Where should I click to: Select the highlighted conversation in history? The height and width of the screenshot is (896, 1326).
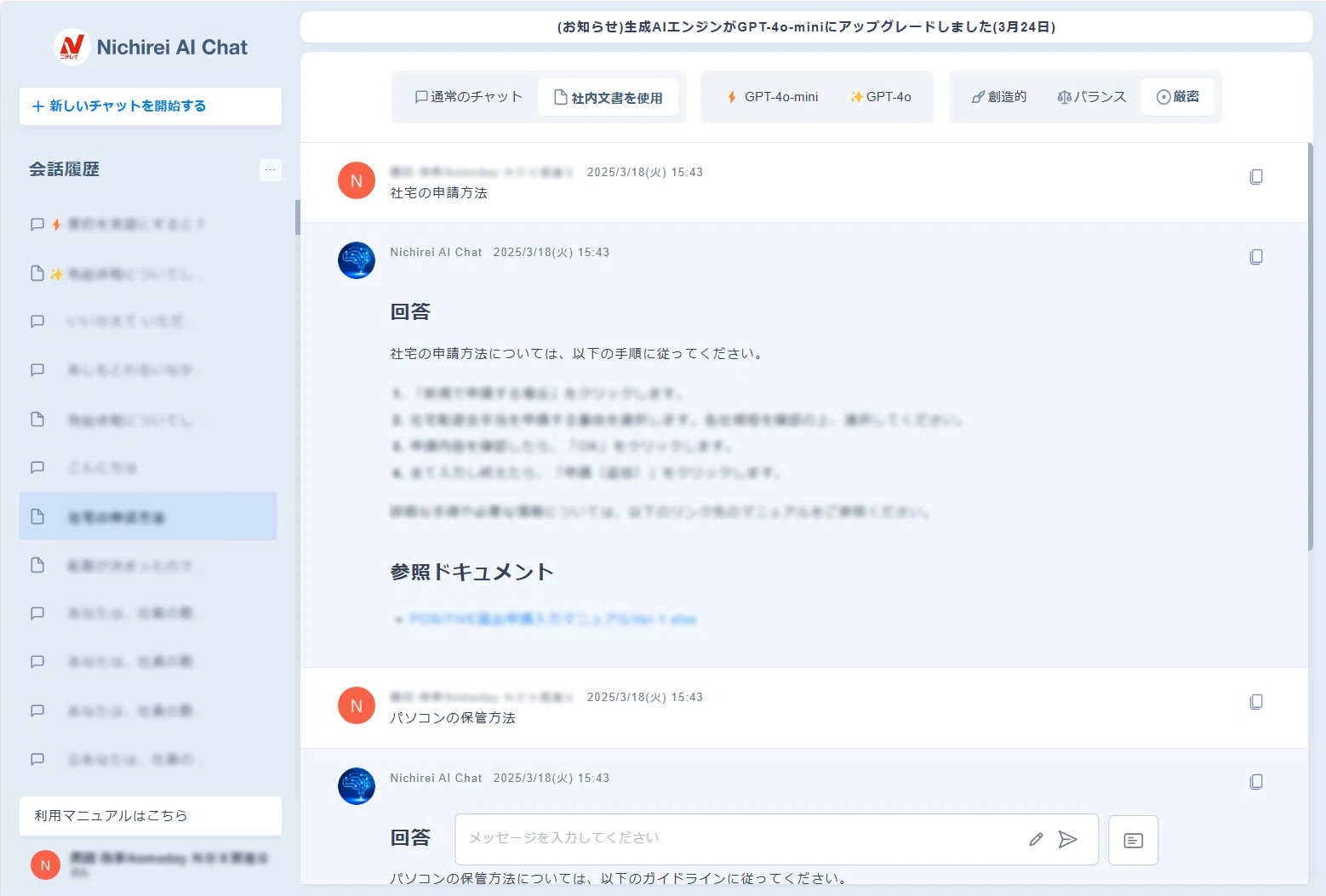click(148, 516)
